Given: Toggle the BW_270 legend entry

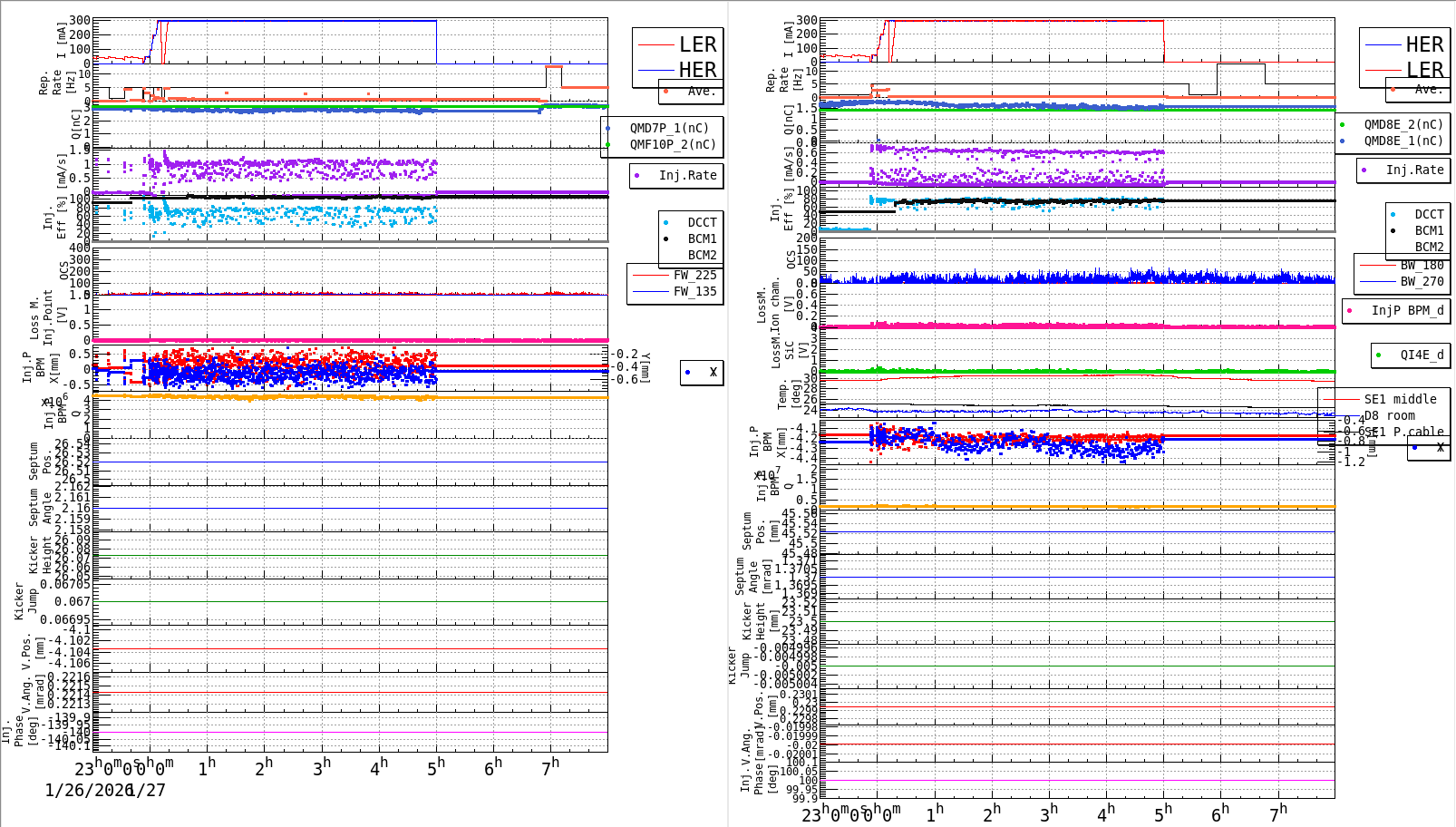Looking at the screenshot, I should click(x=1378, y=281).
